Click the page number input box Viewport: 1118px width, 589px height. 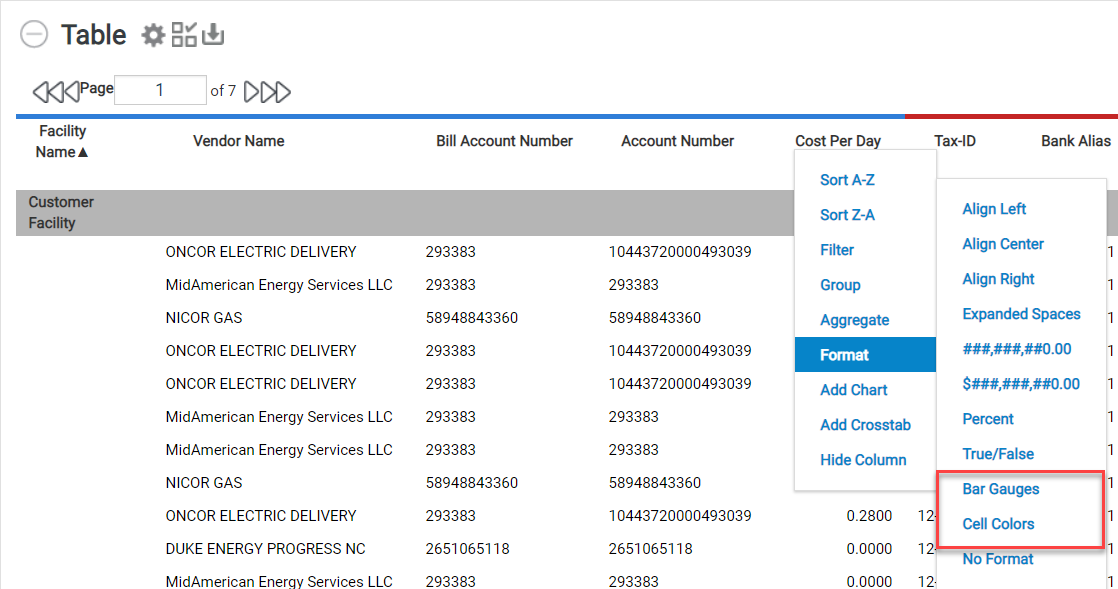tap(160, 90)
